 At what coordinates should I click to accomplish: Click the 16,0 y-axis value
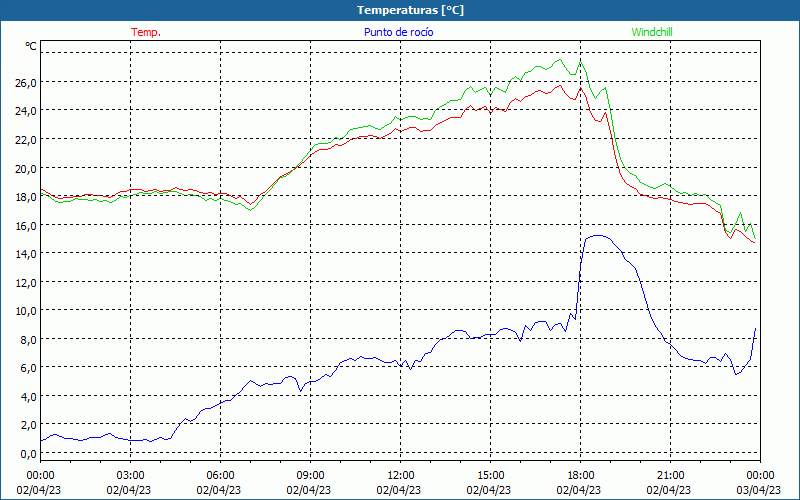coord(25,225)
